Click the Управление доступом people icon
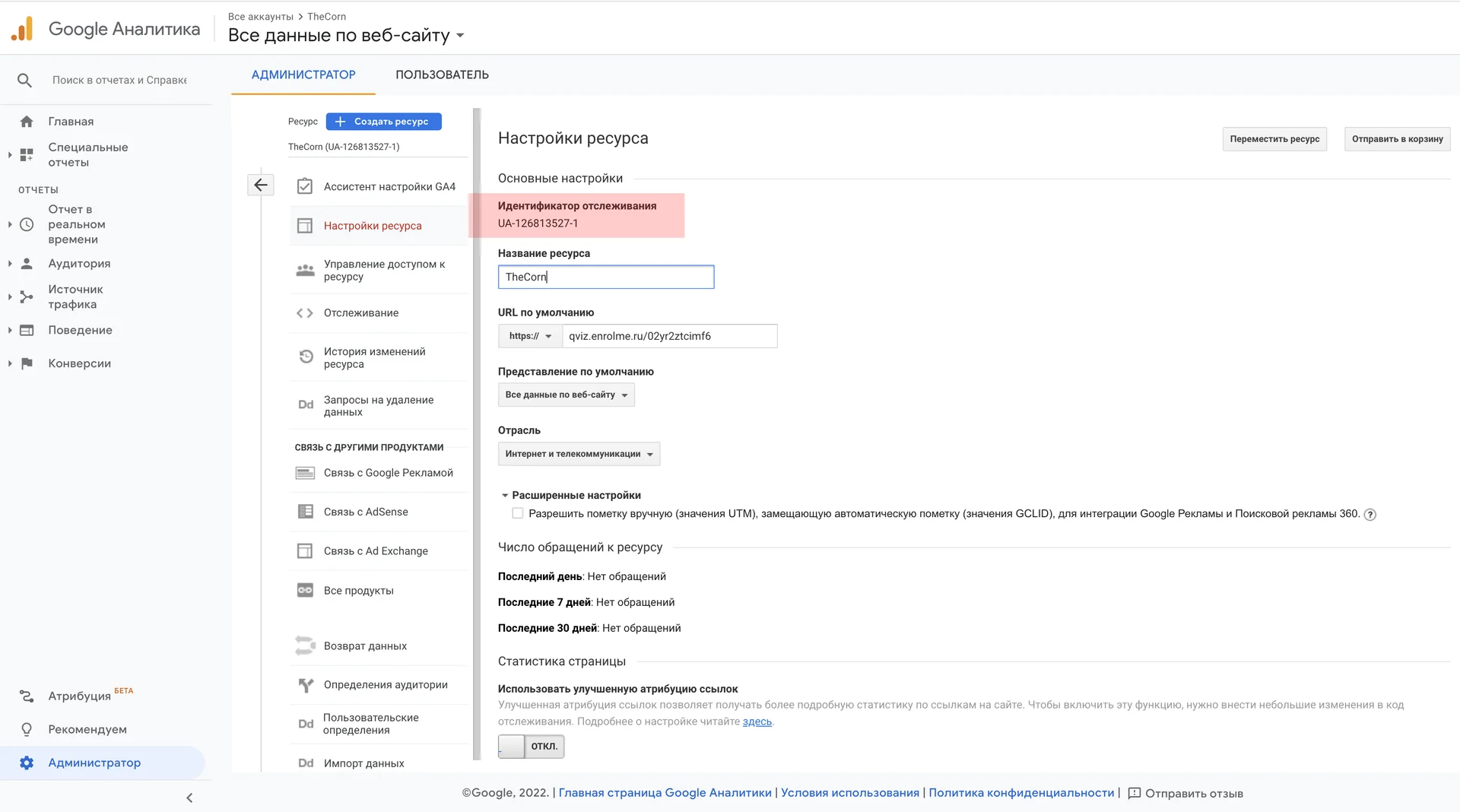The height and width of the screenshot is (812, 1460). pos(305,270)
